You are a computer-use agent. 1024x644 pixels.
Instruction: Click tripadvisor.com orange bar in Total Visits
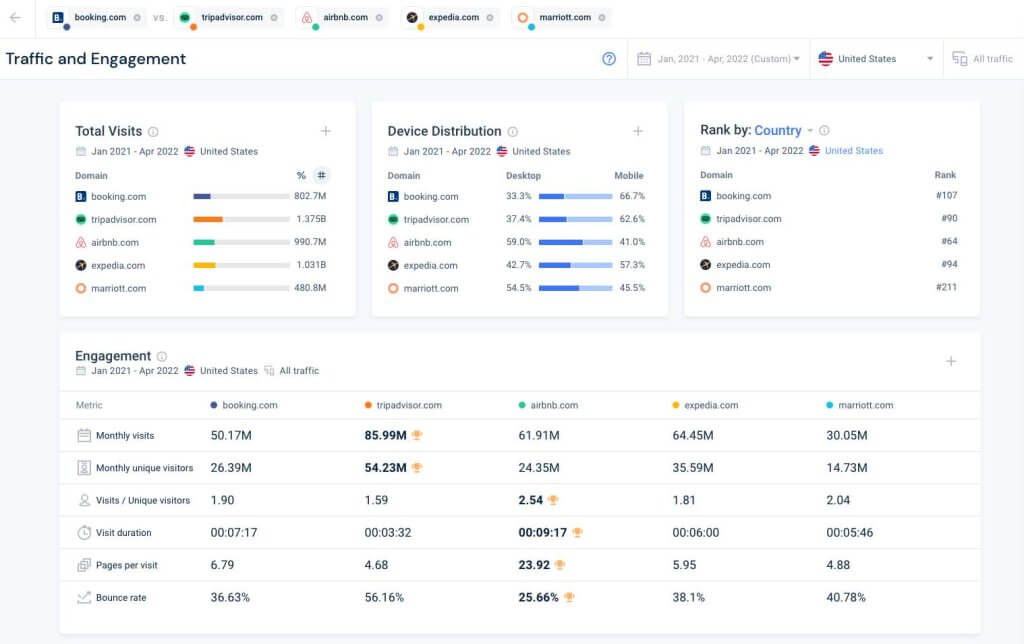pos(208,219)
